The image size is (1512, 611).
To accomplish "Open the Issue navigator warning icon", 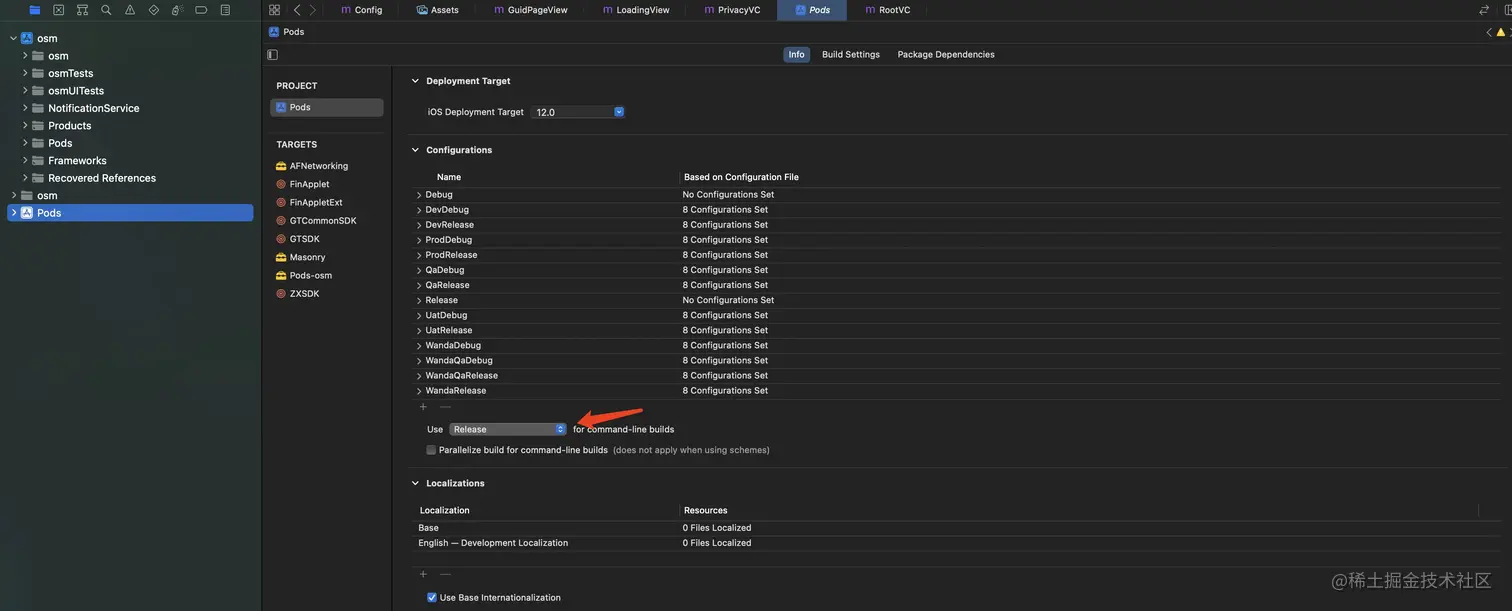I will coord(130,10).
